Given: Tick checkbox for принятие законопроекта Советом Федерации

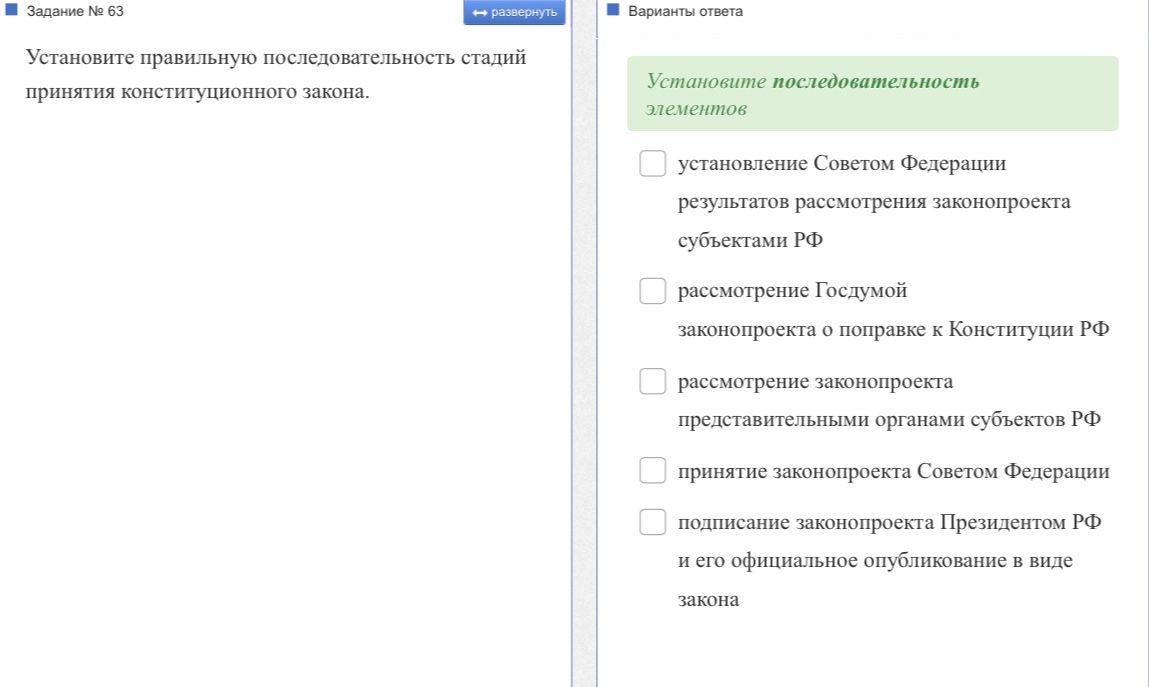Looking at the screenshot, I should [652, 470].
